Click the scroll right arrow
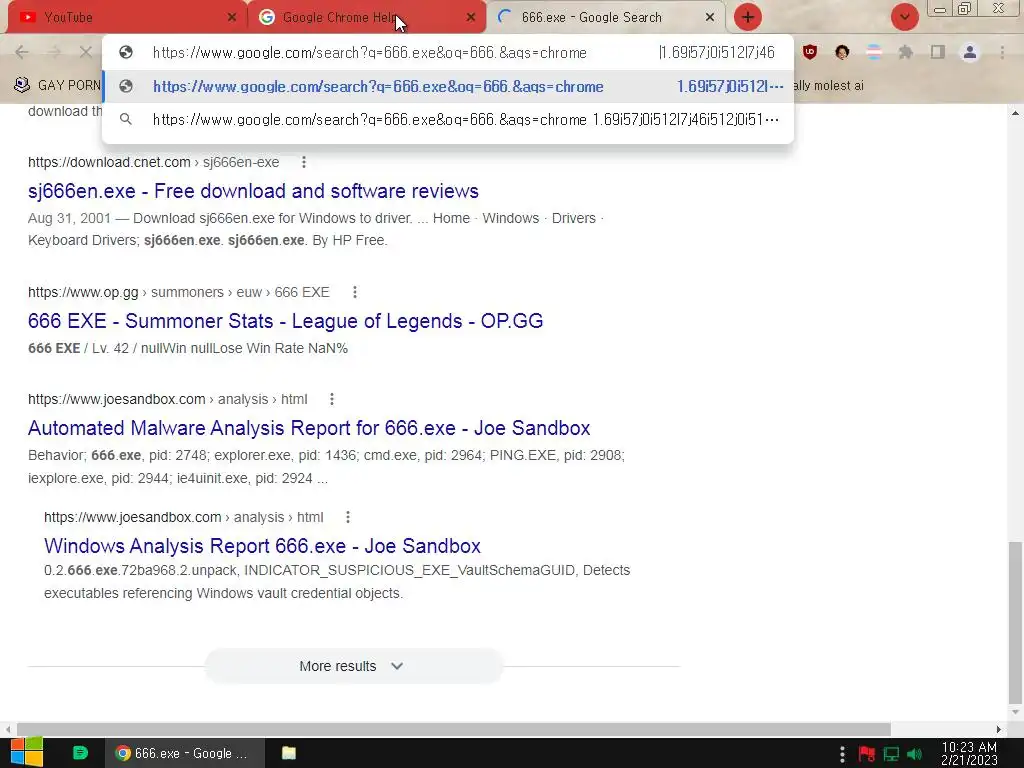 pyautogui.click(x=999, y=729)
